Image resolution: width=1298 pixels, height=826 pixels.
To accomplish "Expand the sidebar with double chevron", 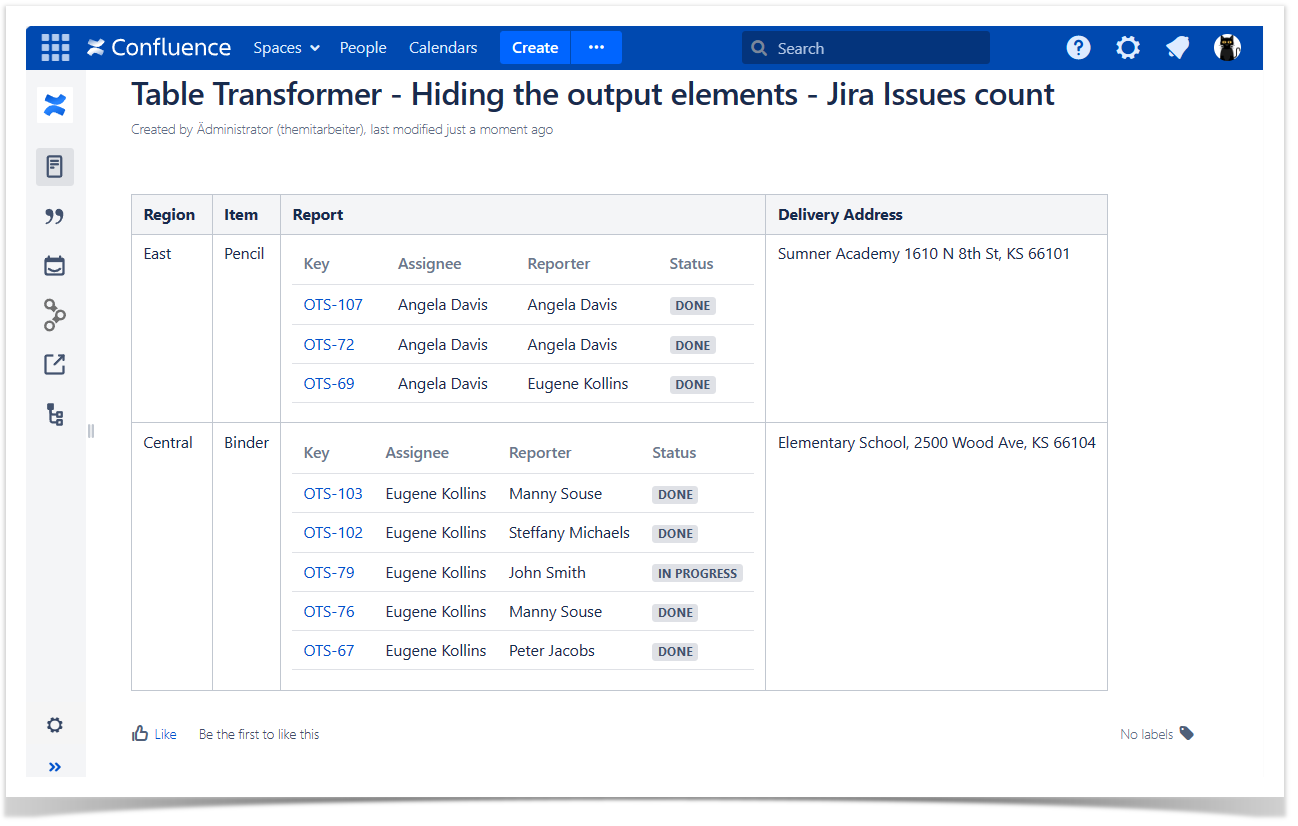I will point(55,767).
